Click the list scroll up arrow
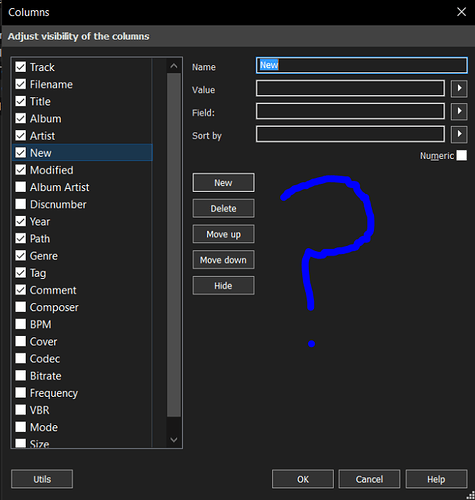Image resolution: width=475 pixels, height=500 pixels. coord(174,66)
